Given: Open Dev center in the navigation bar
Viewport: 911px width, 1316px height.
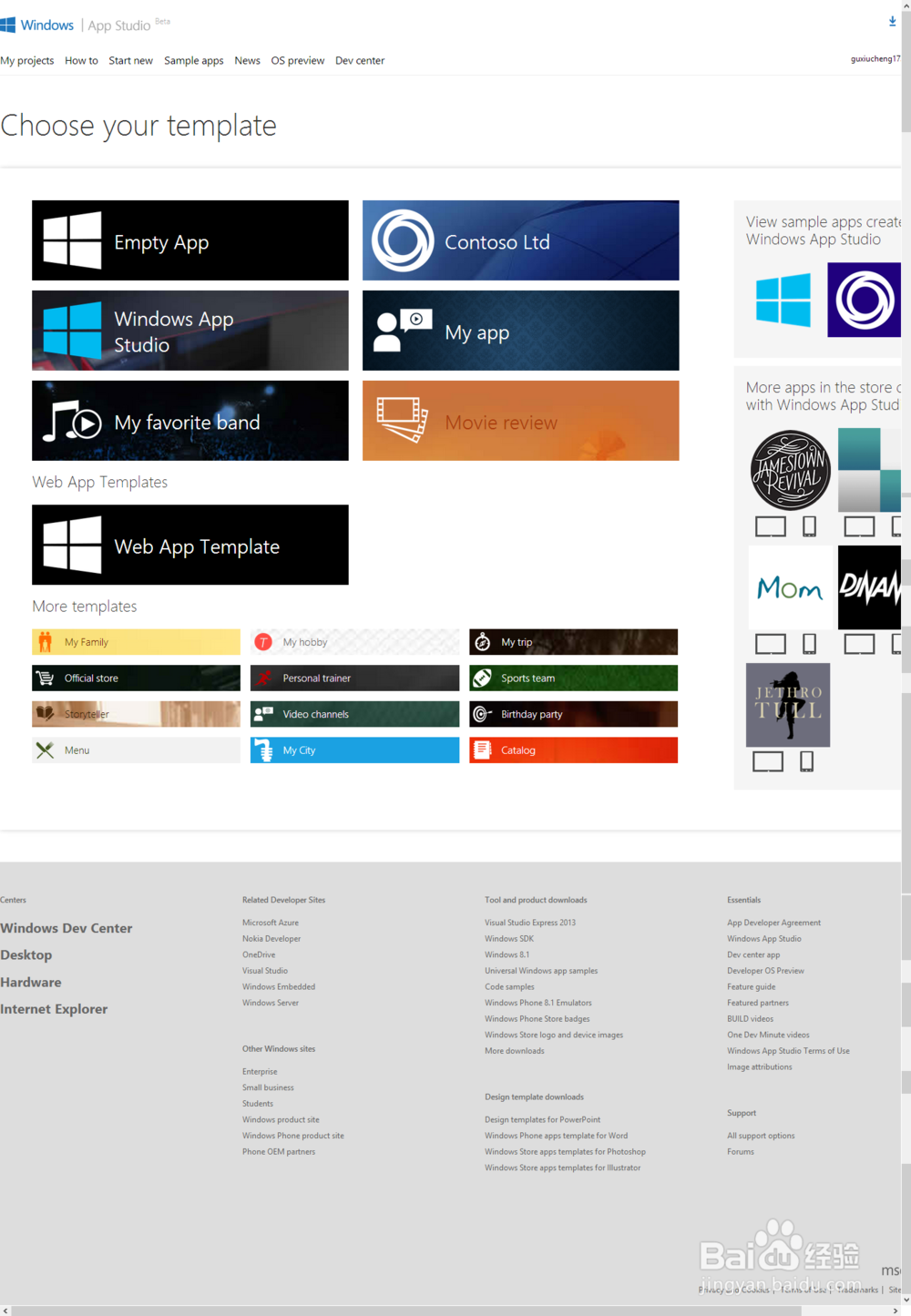Looking at the screenshot, I should [360, 61].
